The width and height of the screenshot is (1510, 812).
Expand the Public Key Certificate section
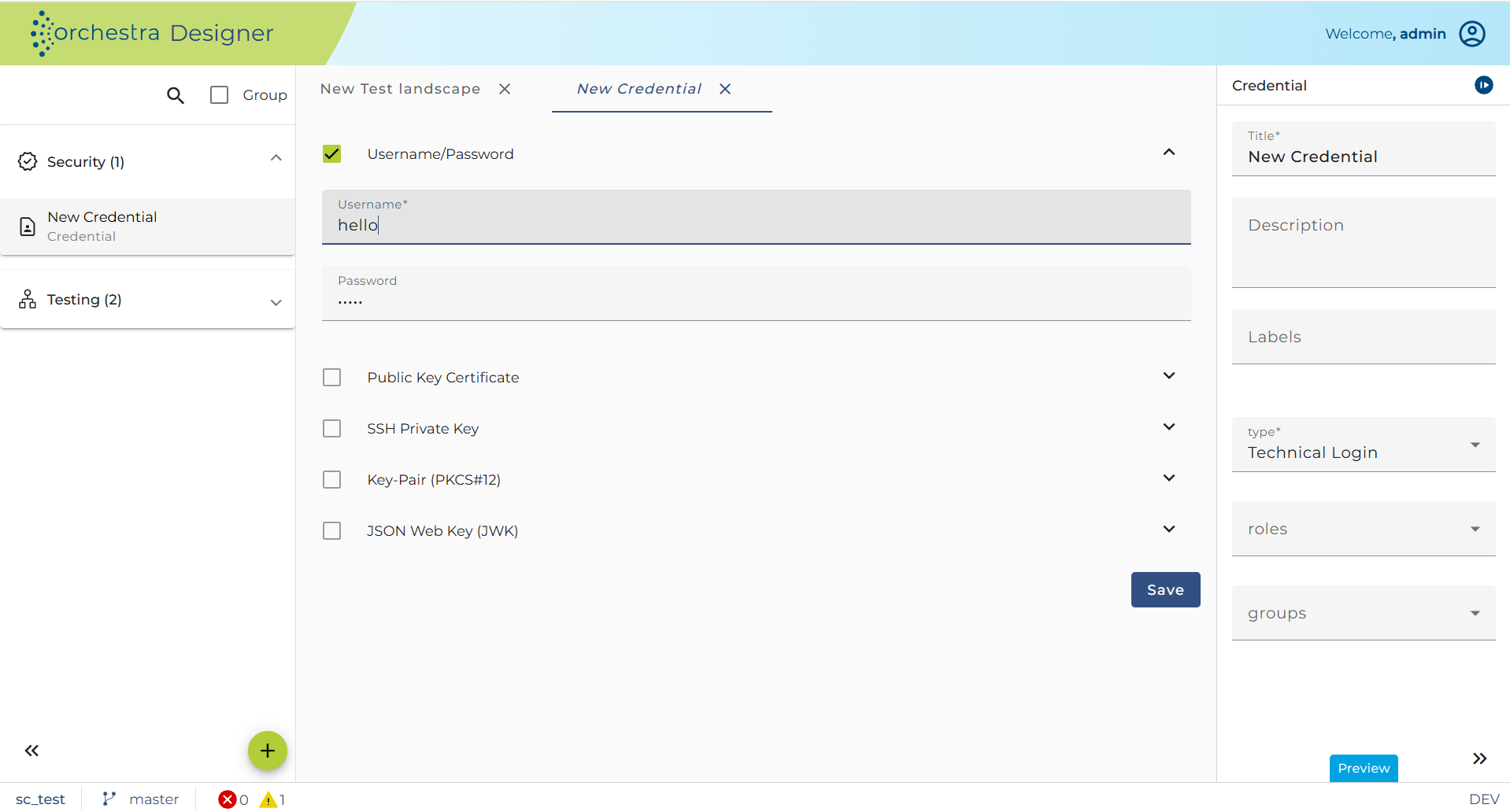tap(1169, 375)
